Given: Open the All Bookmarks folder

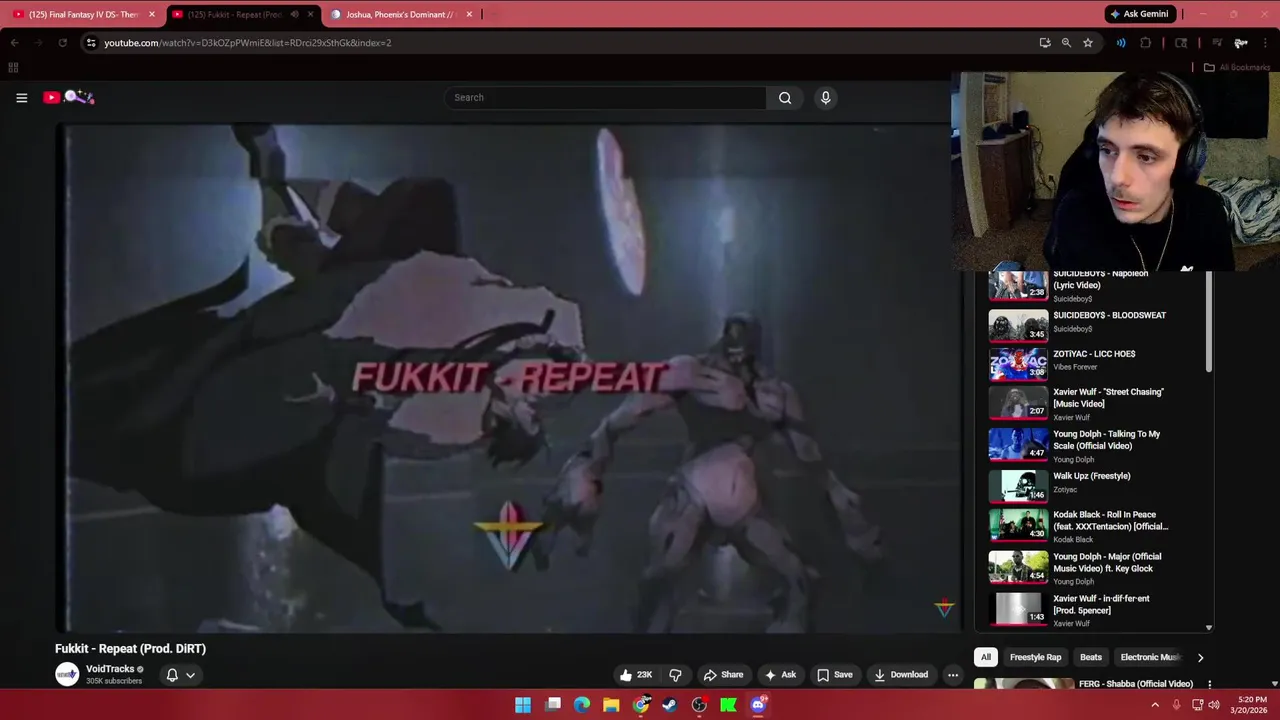Looking at the screenshot, I should tap(1236, 67).
